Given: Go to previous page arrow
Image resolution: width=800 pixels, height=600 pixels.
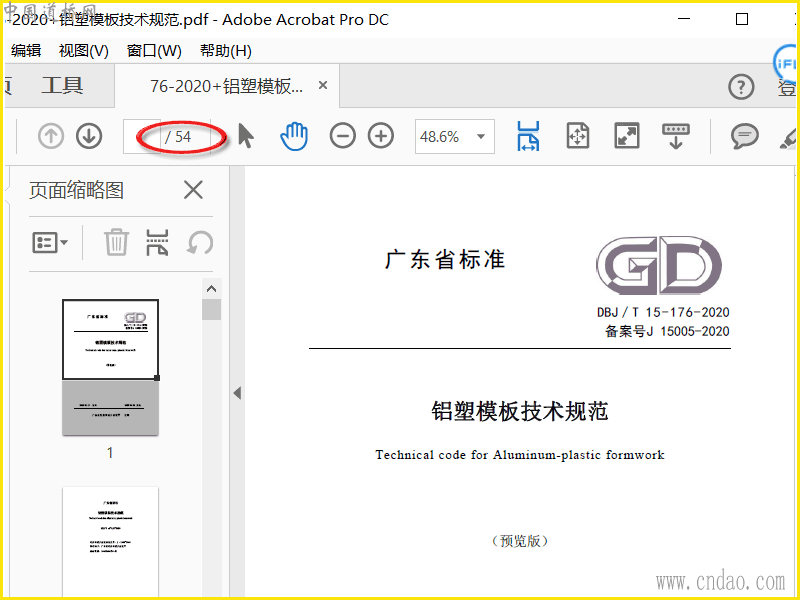Looking at the screenshot, I should pyautogui.click(x=51, y=136).
